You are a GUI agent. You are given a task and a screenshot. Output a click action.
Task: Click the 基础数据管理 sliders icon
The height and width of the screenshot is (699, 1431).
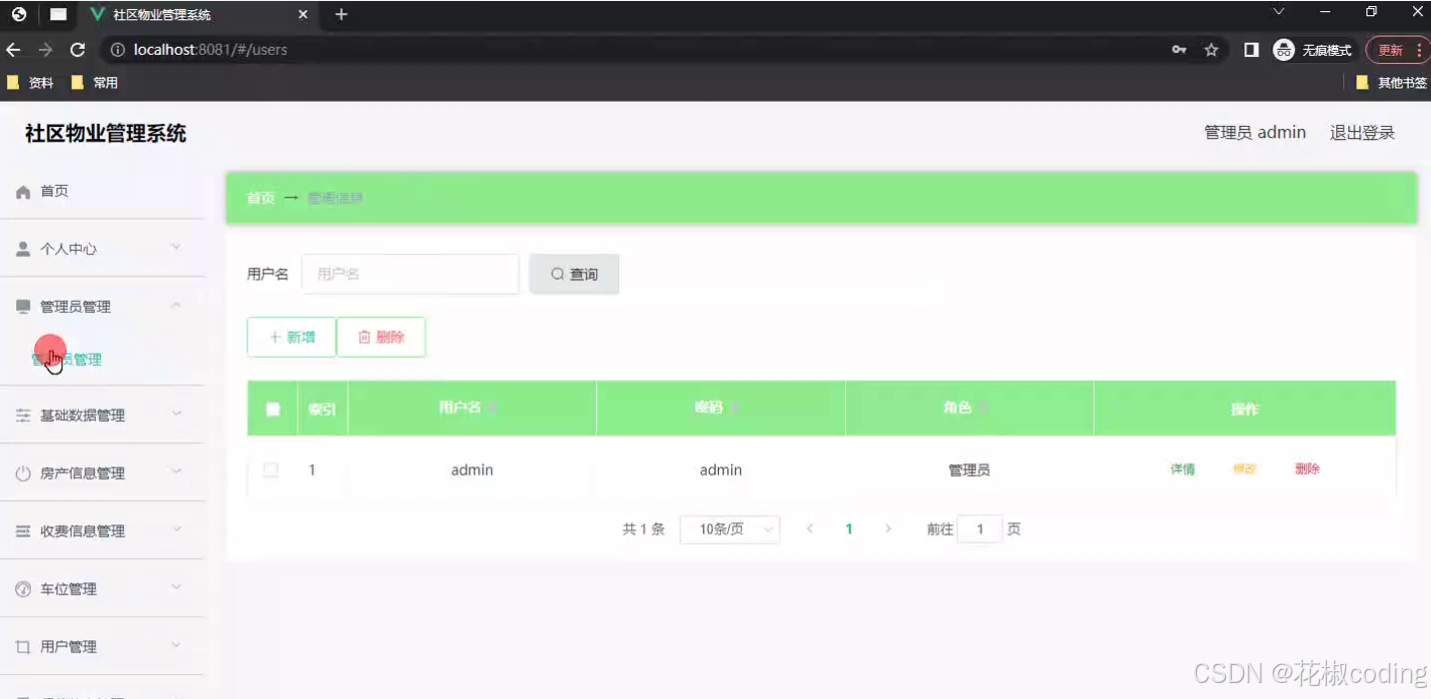23,415
